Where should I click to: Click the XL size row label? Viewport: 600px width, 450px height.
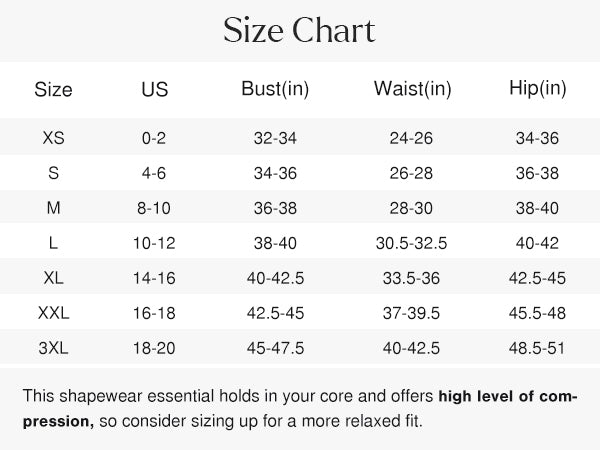[x=53, y=277]
